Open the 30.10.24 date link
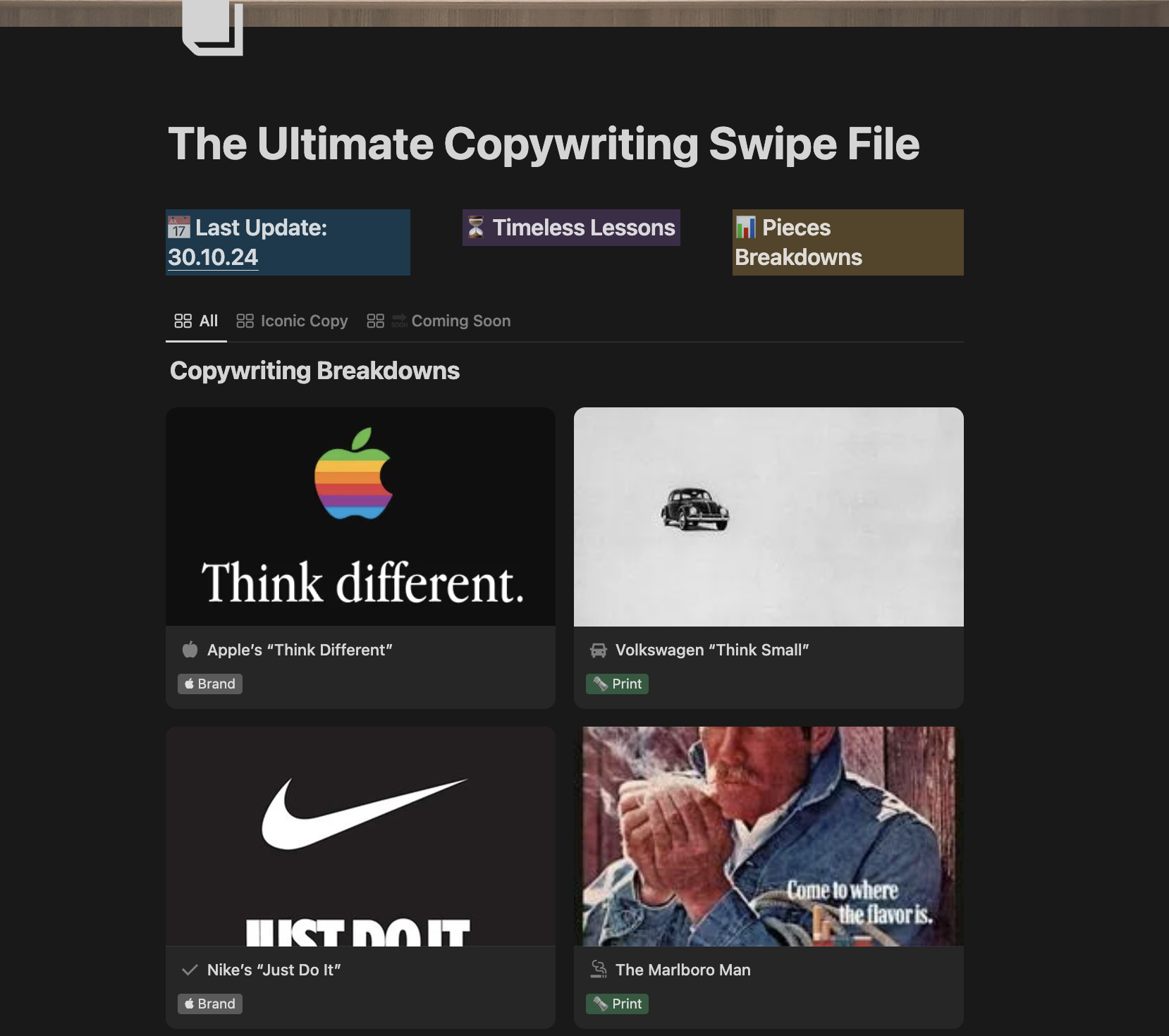 click(212, 257)
